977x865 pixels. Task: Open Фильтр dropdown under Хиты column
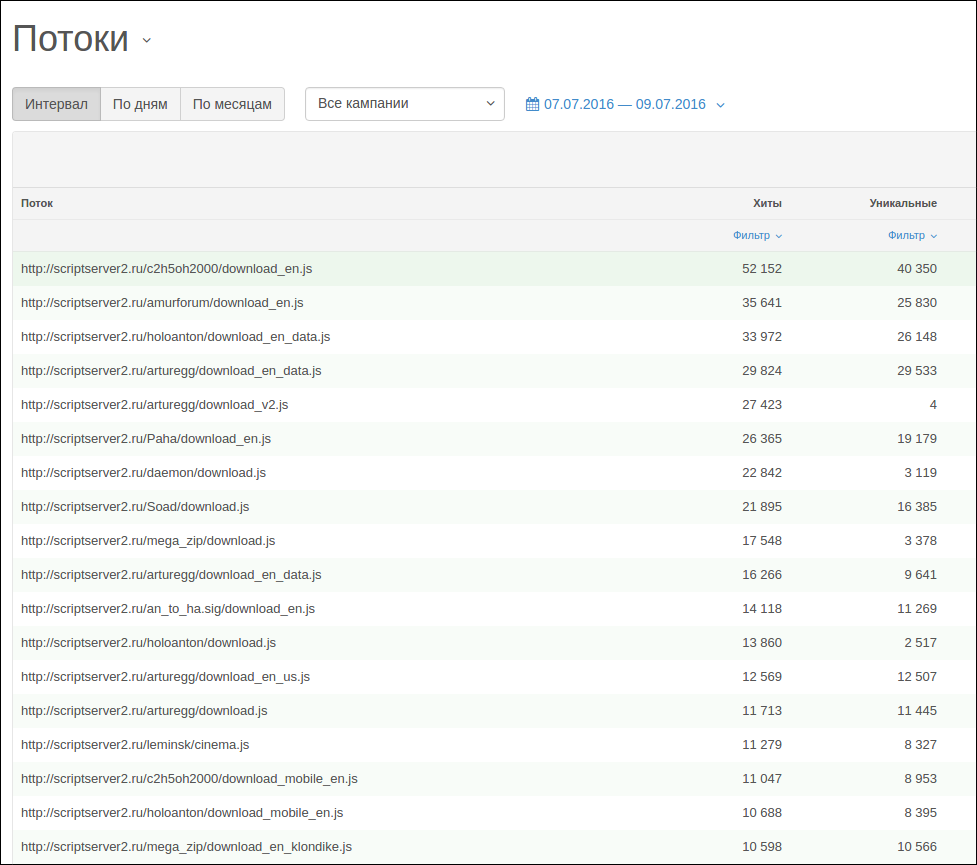pyautogui.click(x=757, y=236)
